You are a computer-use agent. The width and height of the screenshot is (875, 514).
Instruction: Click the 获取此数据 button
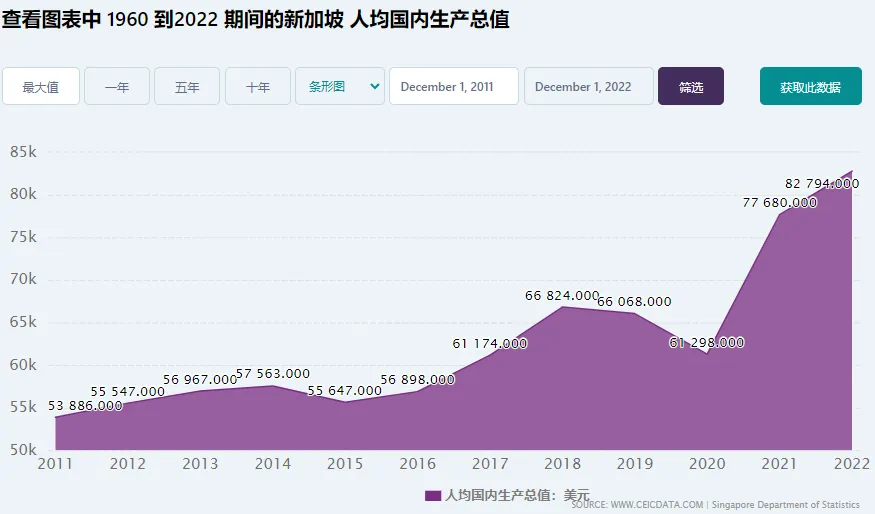(x=810, y=87)
